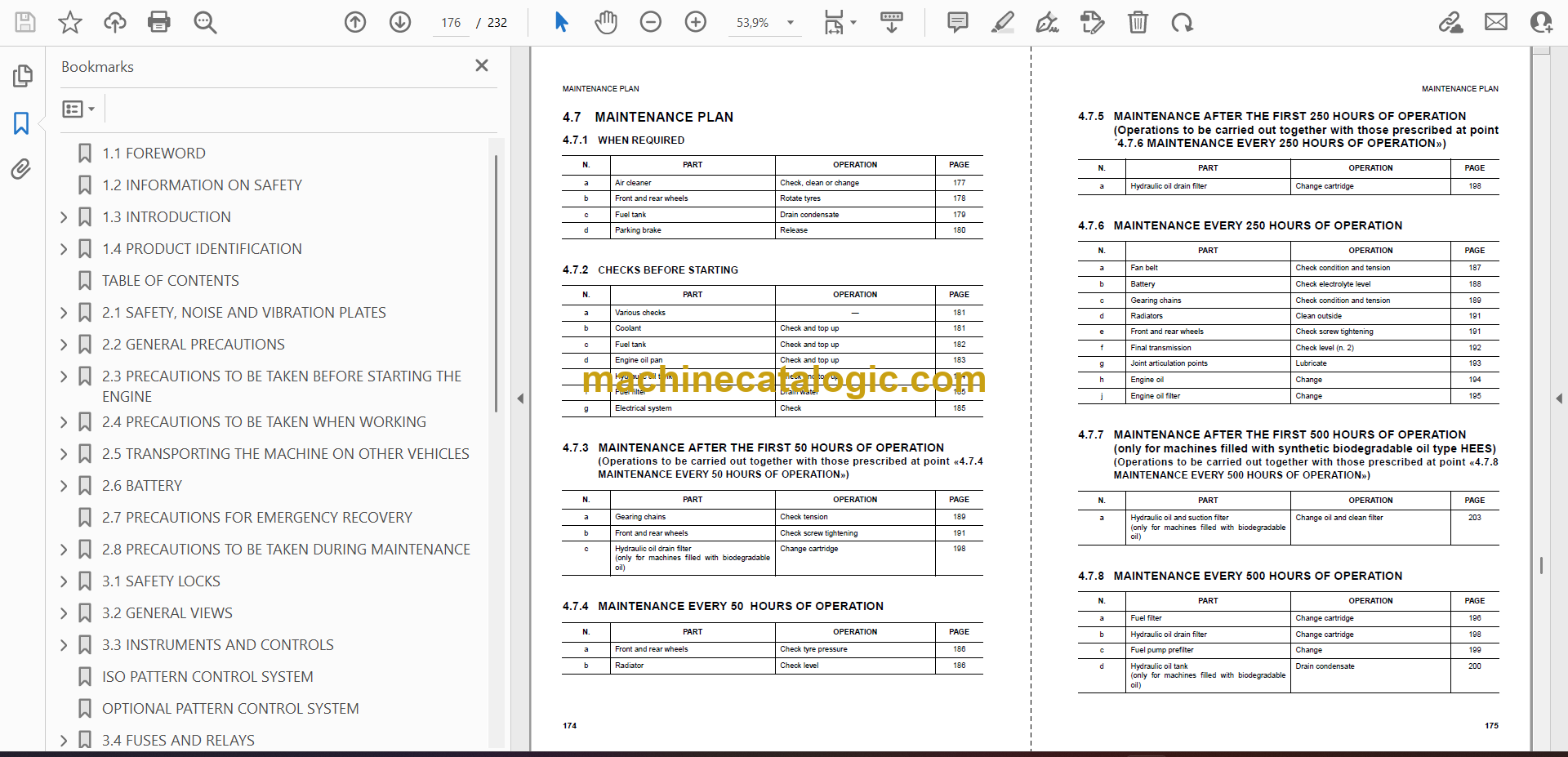Expand the 3.4 FUSES AND RELAYS bookmark

pos(64,741)
